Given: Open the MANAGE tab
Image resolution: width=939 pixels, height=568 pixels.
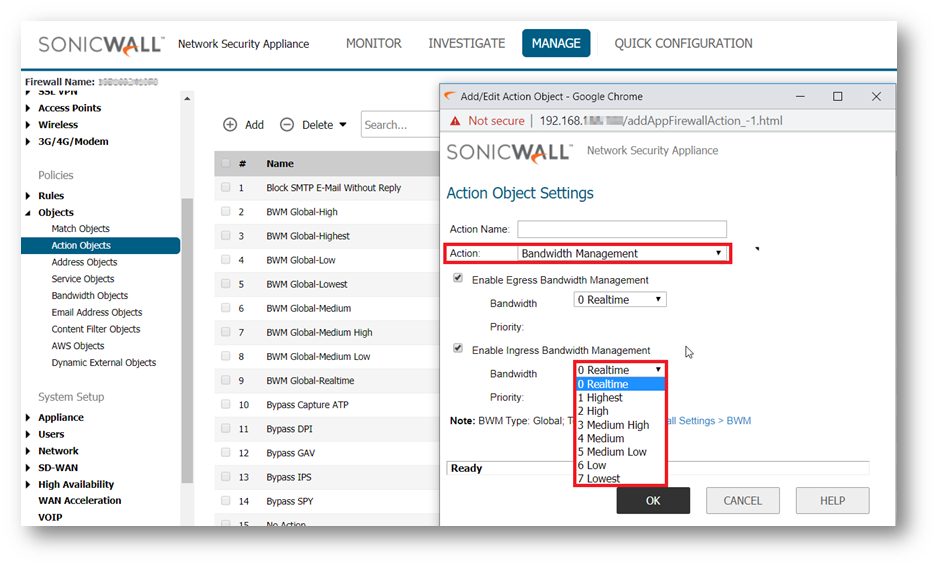Looking at the screenshot, I should 556,43.
